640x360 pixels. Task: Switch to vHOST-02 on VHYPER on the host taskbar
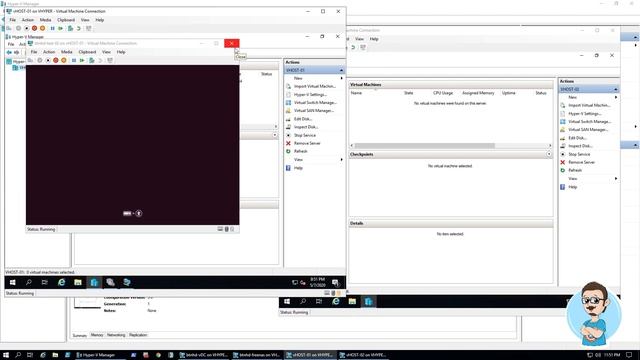(363, 355)
